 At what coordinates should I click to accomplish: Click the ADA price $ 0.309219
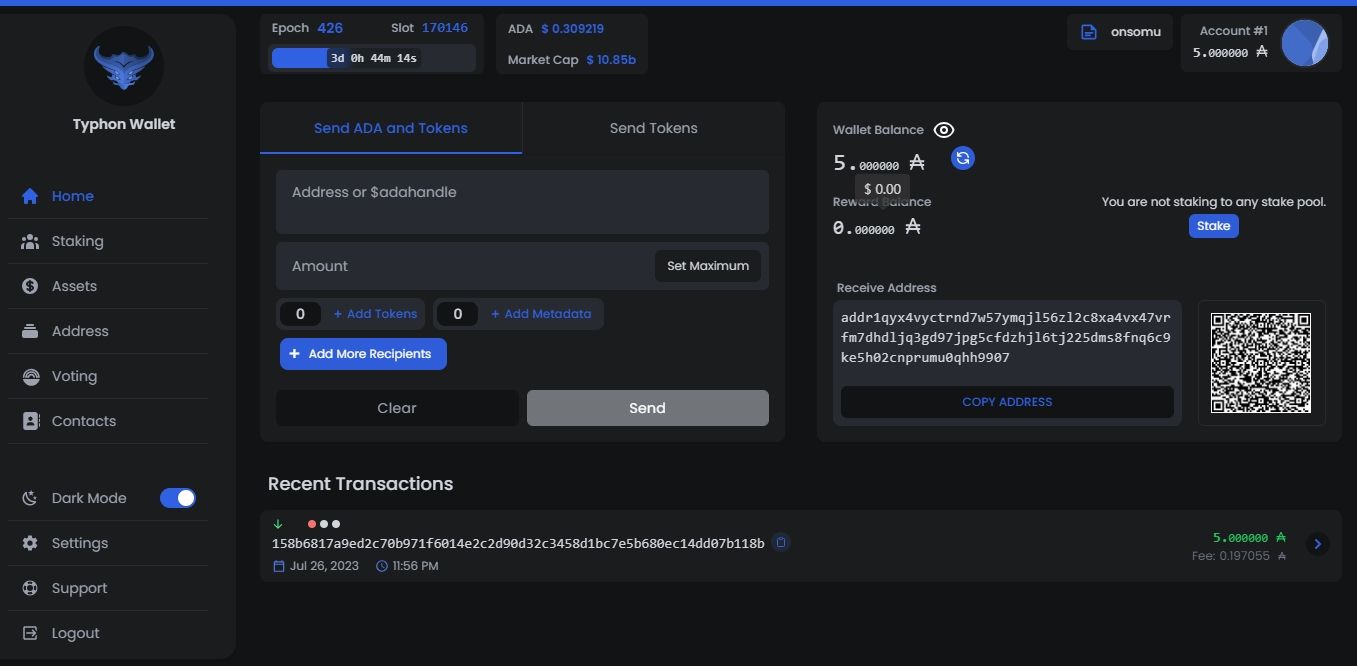(573, 29)
